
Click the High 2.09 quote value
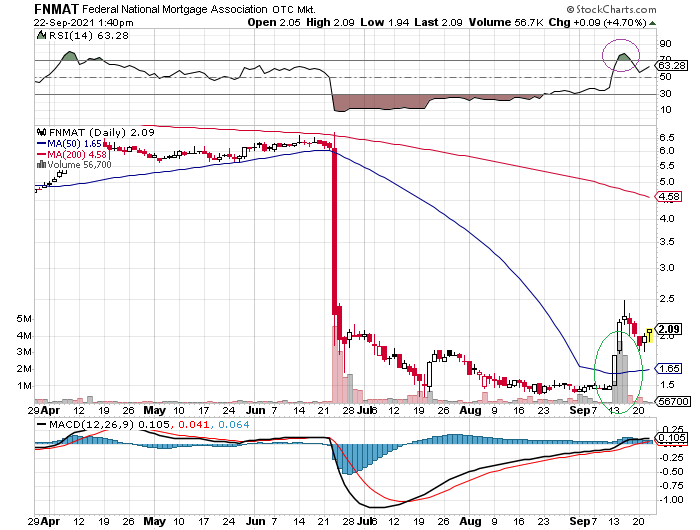pyautogui.click(x=330, y=22)
